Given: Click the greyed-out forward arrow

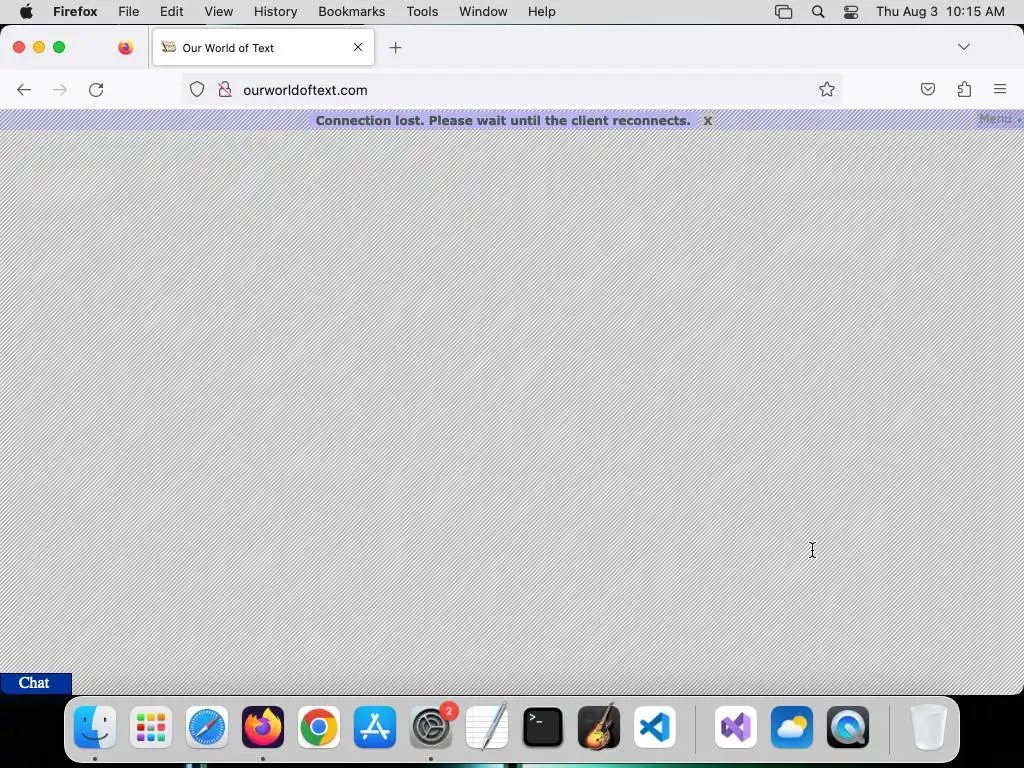Looking at the screenshot, I should [60, 89].
